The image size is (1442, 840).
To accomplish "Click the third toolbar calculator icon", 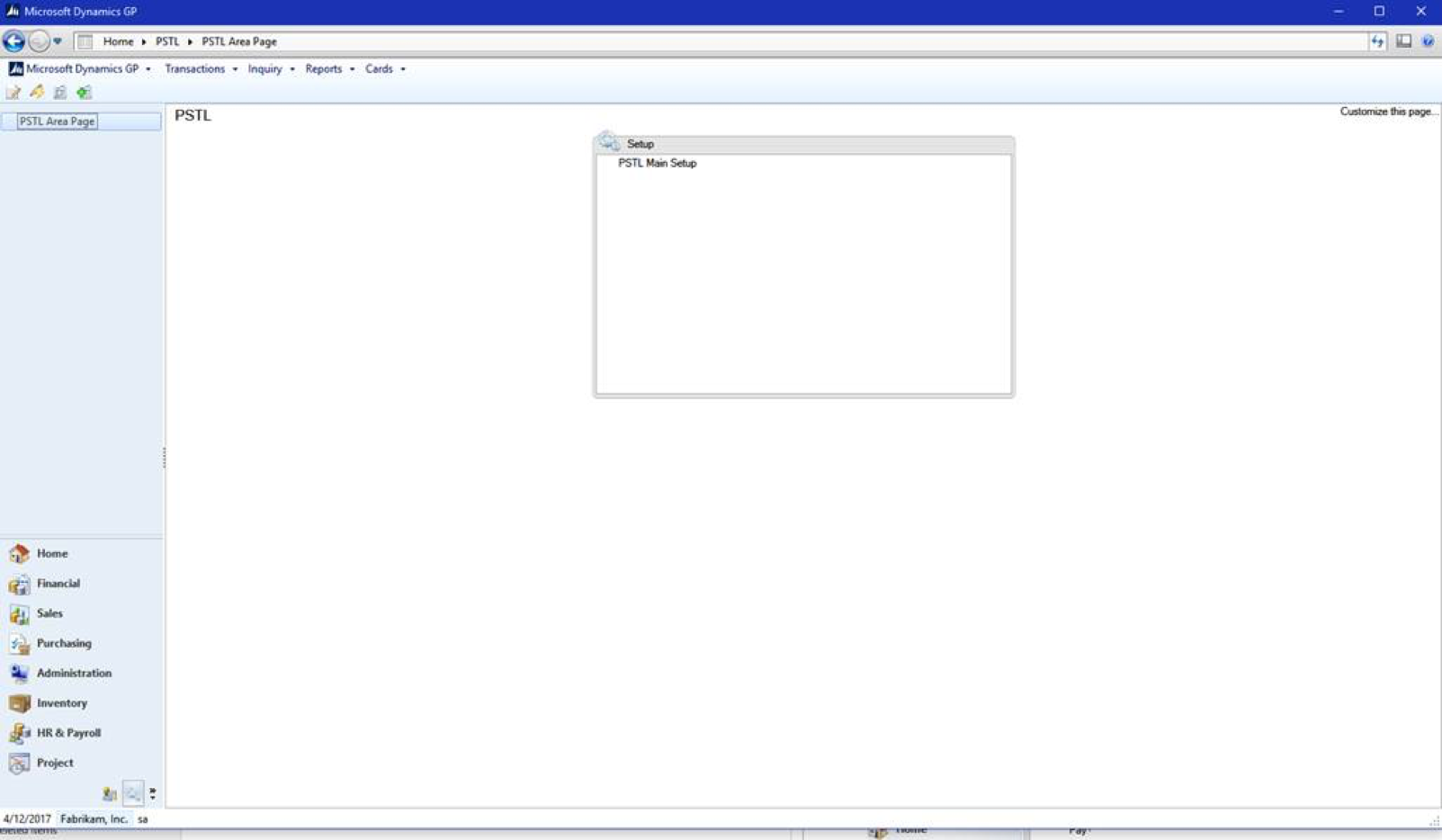I will (x=60, y=92).
